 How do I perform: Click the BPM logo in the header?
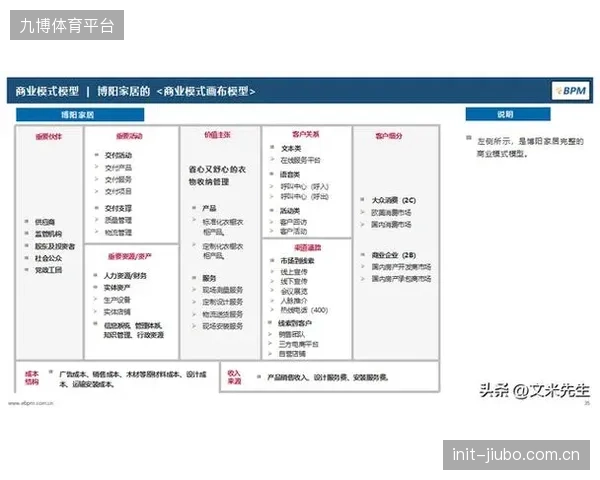point(570,91)
